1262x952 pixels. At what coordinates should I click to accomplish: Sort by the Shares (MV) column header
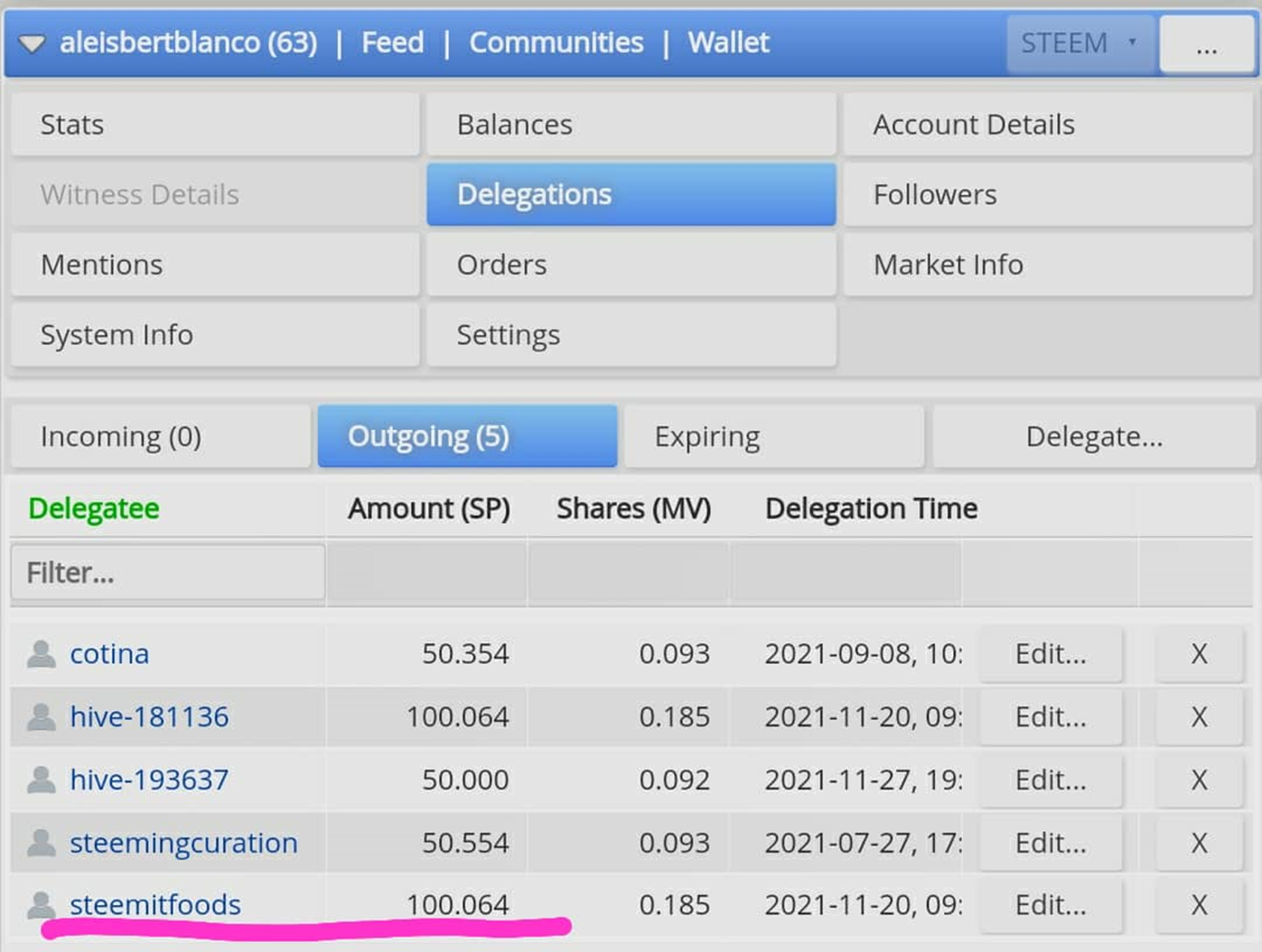tap(634, 509)
